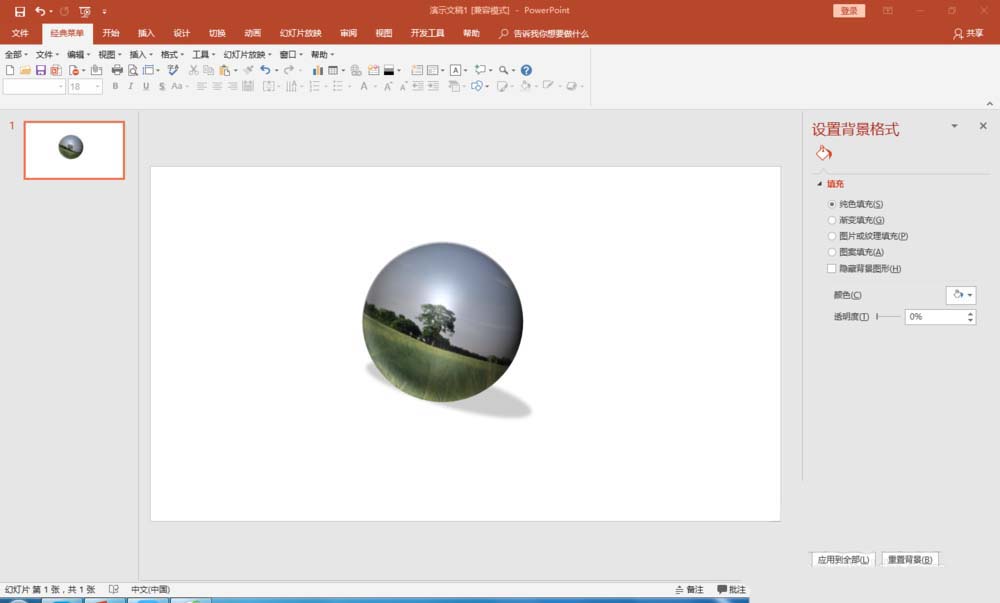Open the Quick Access Toolbar customize arrow

(105, 11)
